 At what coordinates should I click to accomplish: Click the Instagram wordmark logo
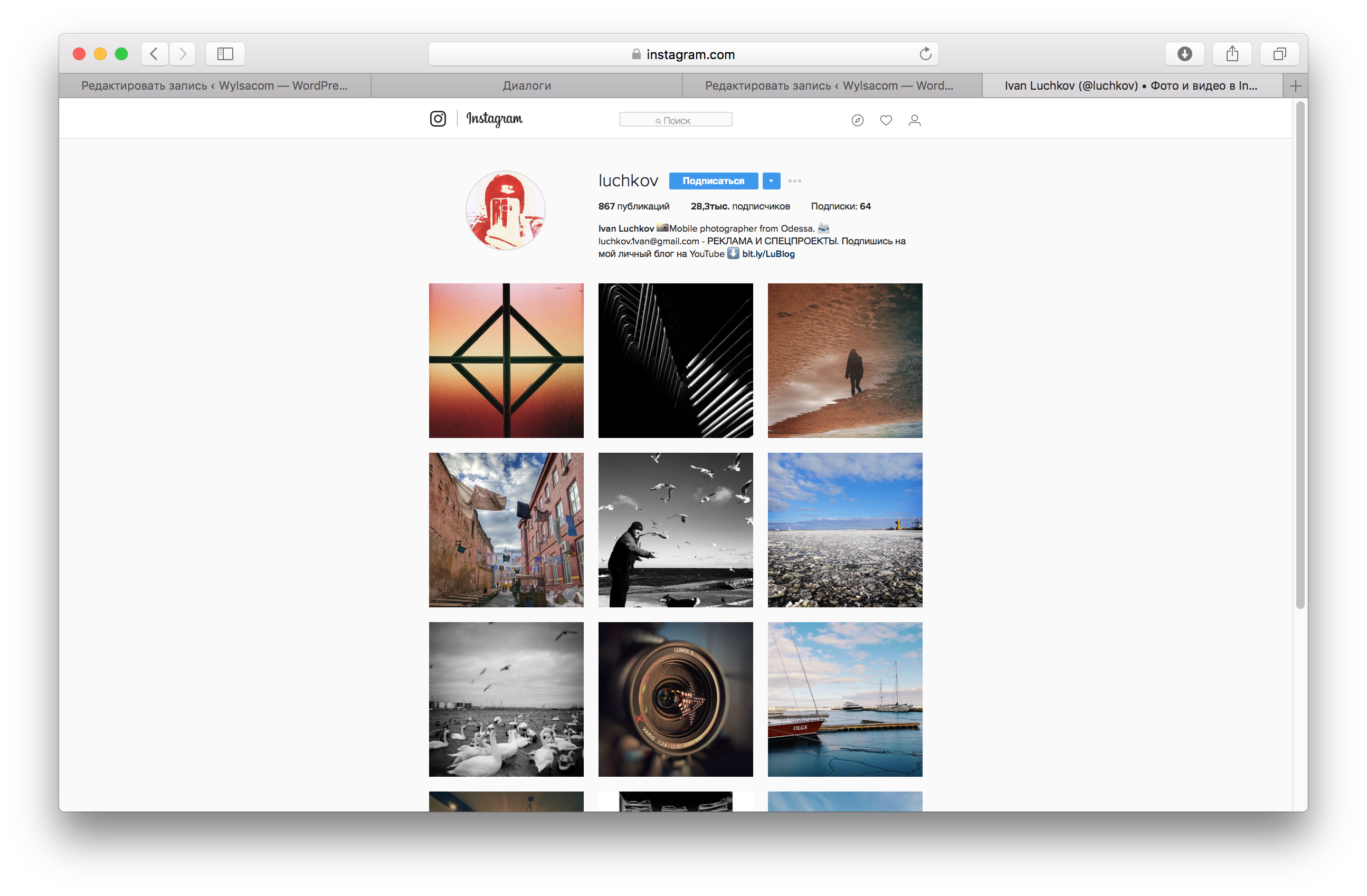click(x=495, y=119)
